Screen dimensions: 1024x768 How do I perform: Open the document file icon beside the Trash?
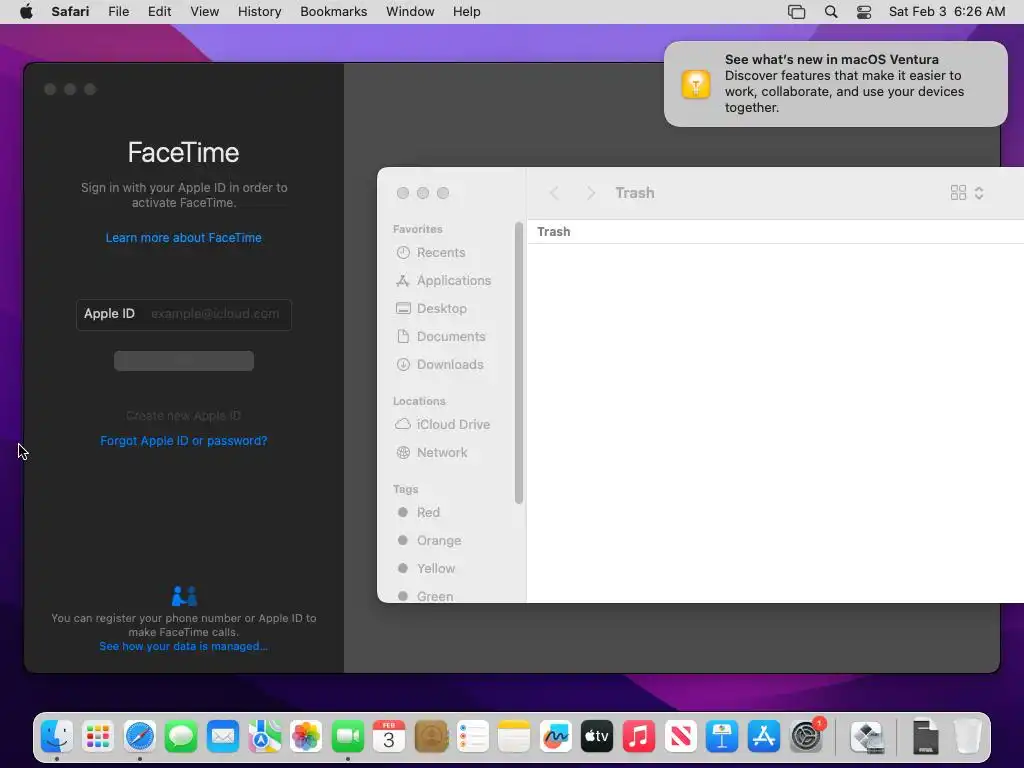925,737
